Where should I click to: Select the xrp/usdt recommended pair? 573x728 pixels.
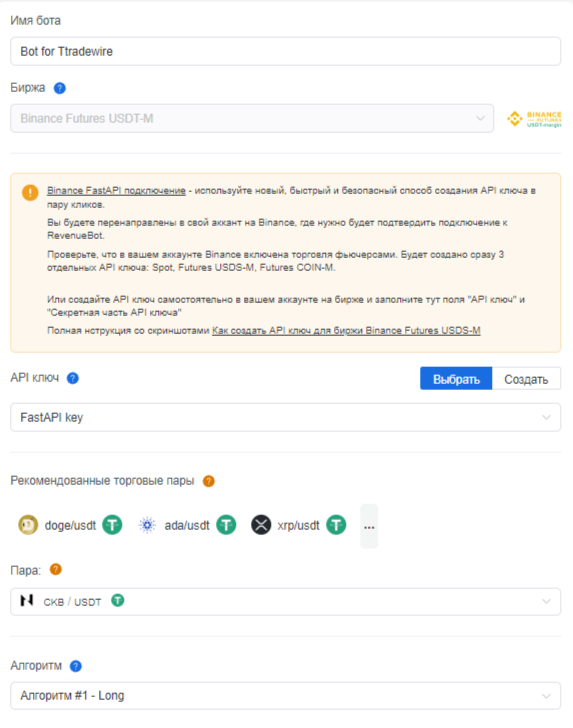299,526
